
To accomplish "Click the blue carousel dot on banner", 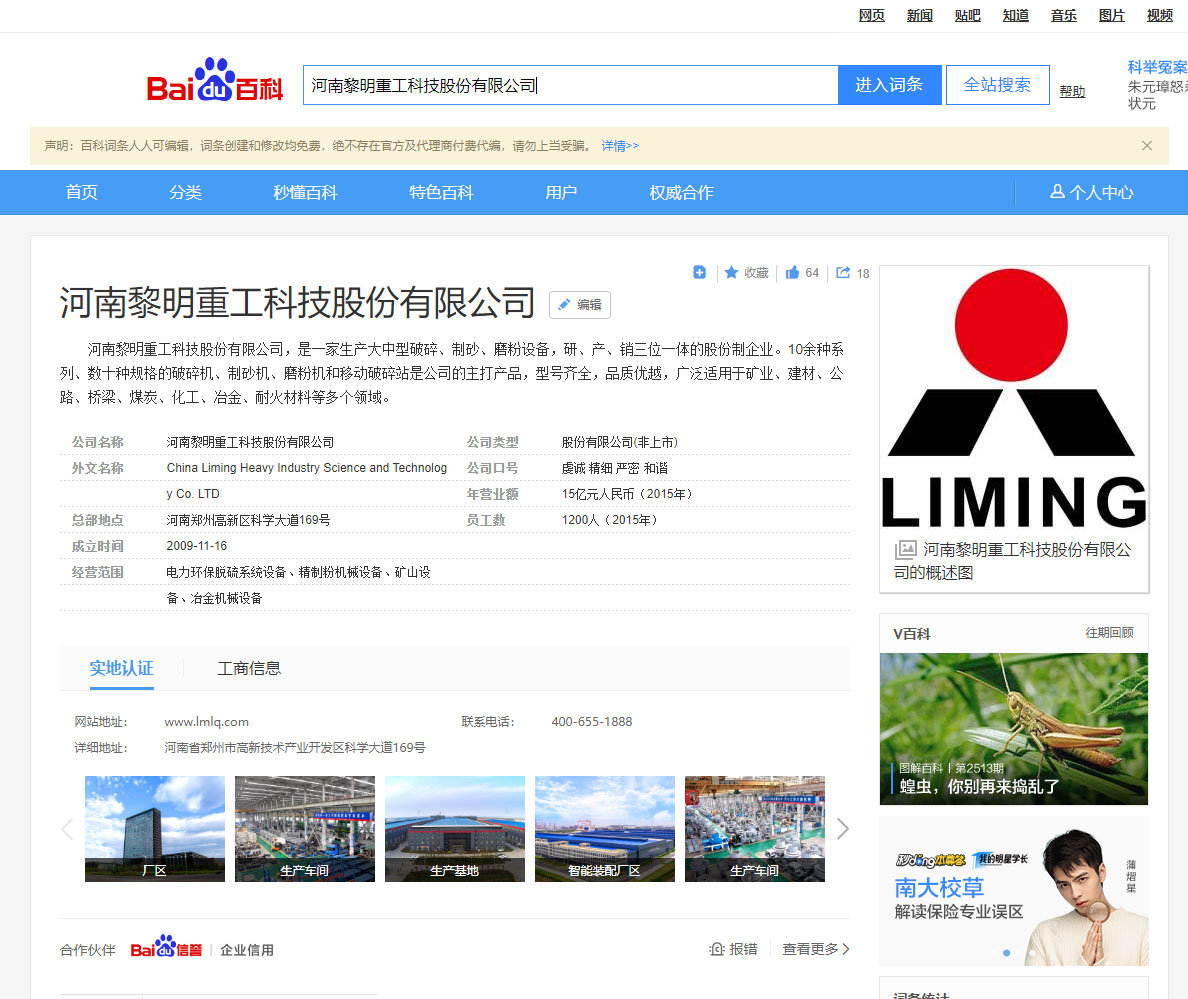I will (1006, 953).
